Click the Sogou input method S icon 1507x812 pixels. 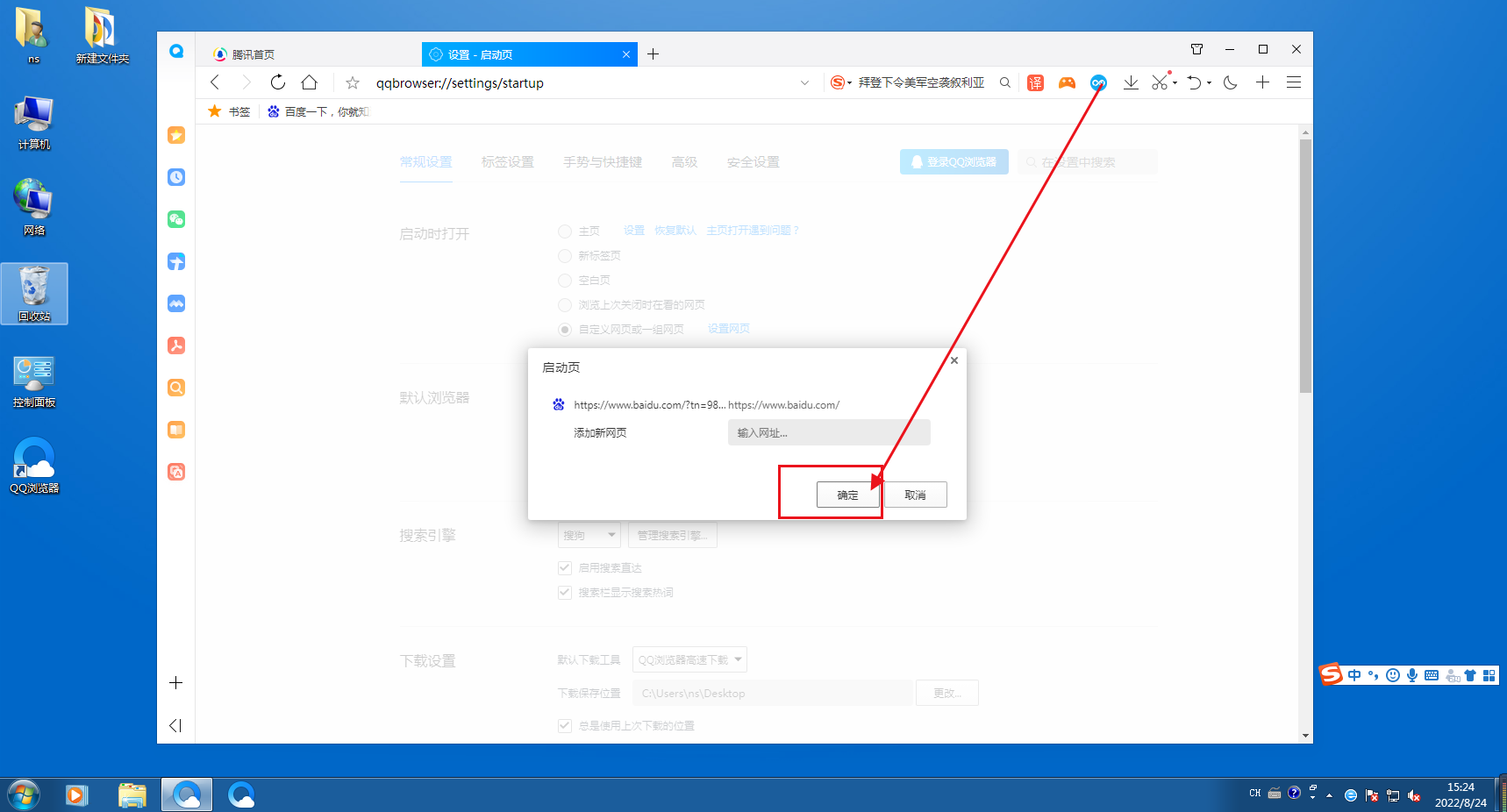pos(1332,674)
